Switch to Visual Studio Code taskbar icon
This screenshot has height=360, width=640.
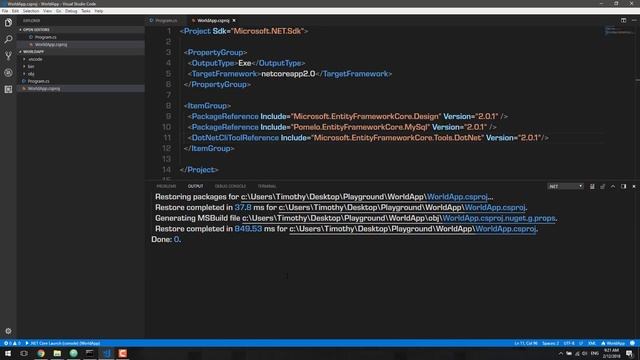107,353
